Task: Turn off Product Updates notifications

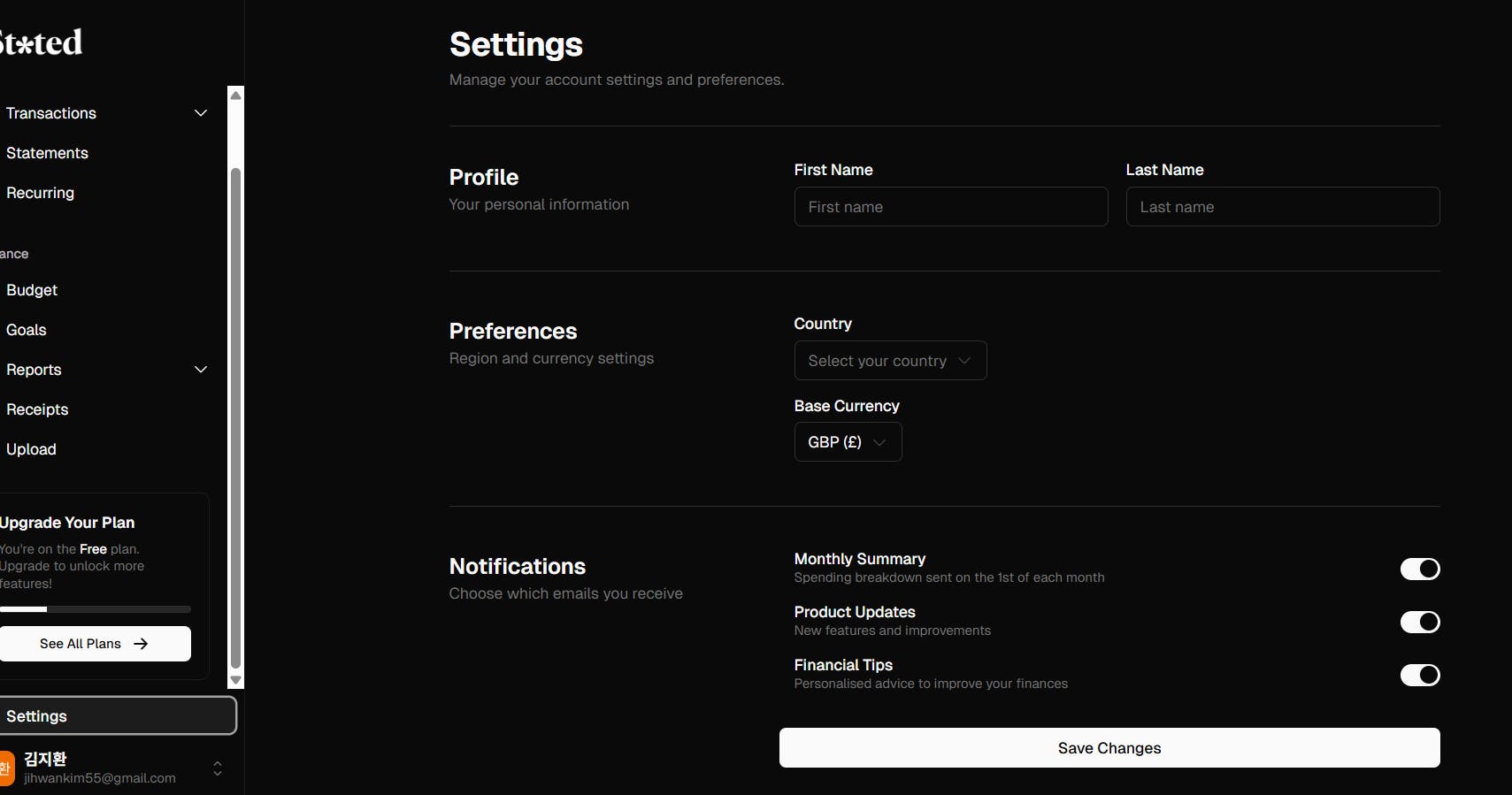Action: pos(1419,622)
